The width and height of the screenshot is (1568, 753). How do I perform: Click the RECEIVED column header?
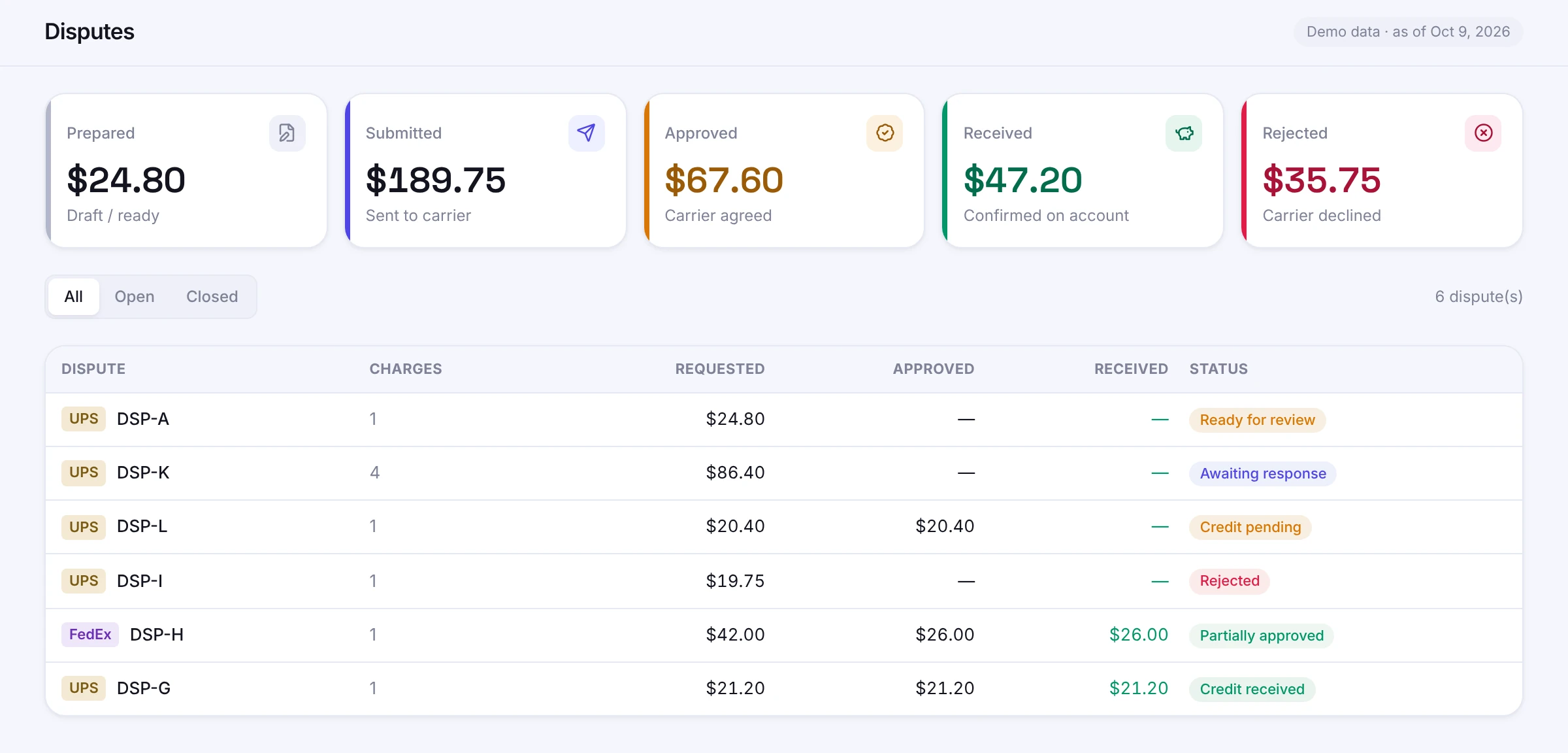[1131, 369]
